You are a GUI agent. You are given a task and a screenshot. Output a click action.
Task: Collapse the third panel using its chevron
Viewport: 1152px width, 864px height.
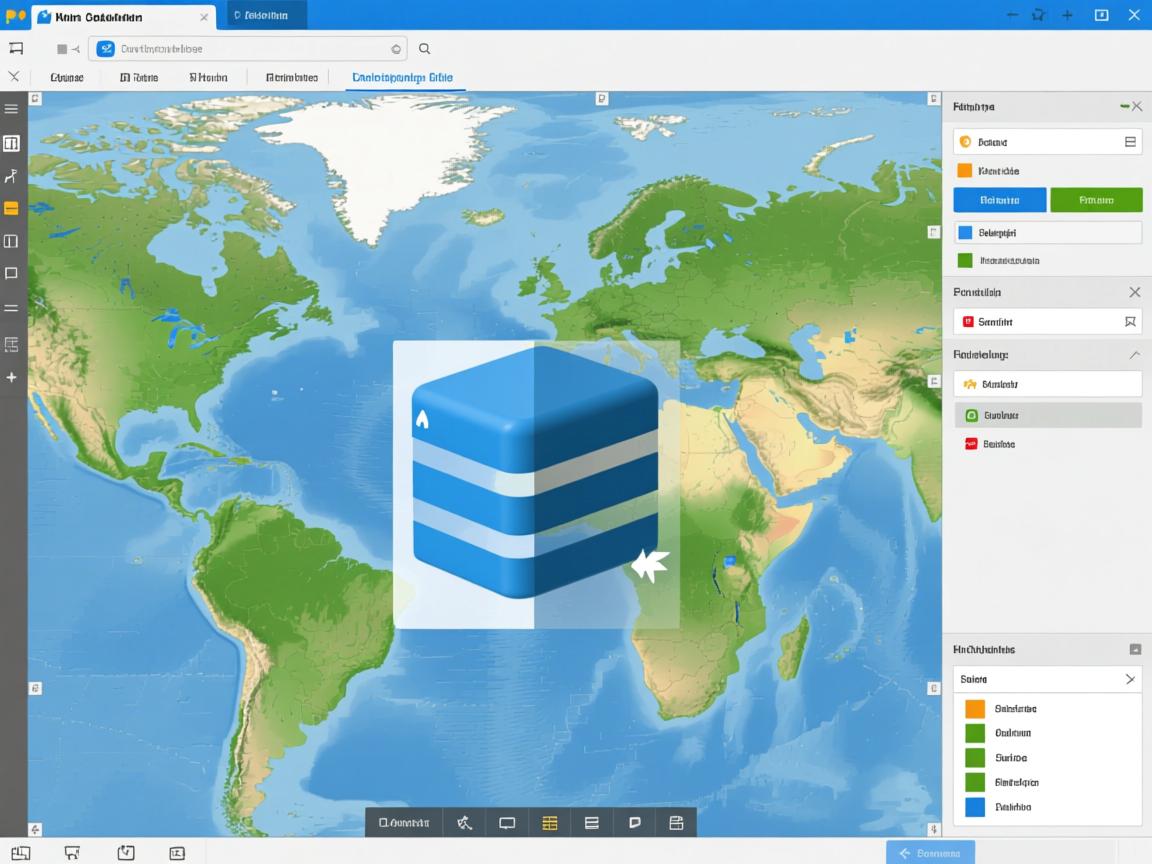(x=1134, y=354)
